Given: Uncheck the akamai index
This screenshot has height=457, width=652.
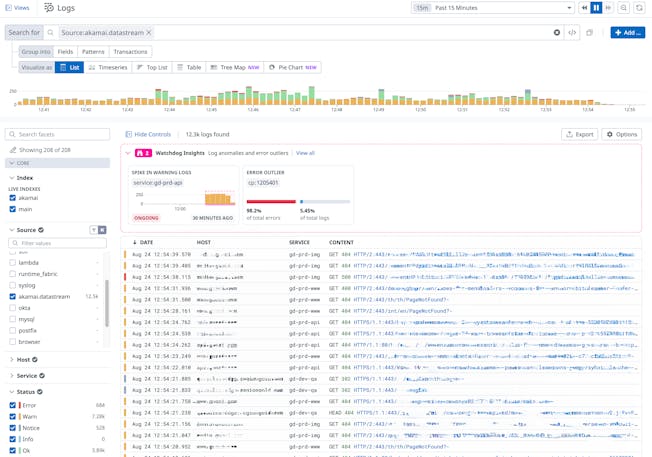Looking at the screenshot, I should [x=12, y=198].
